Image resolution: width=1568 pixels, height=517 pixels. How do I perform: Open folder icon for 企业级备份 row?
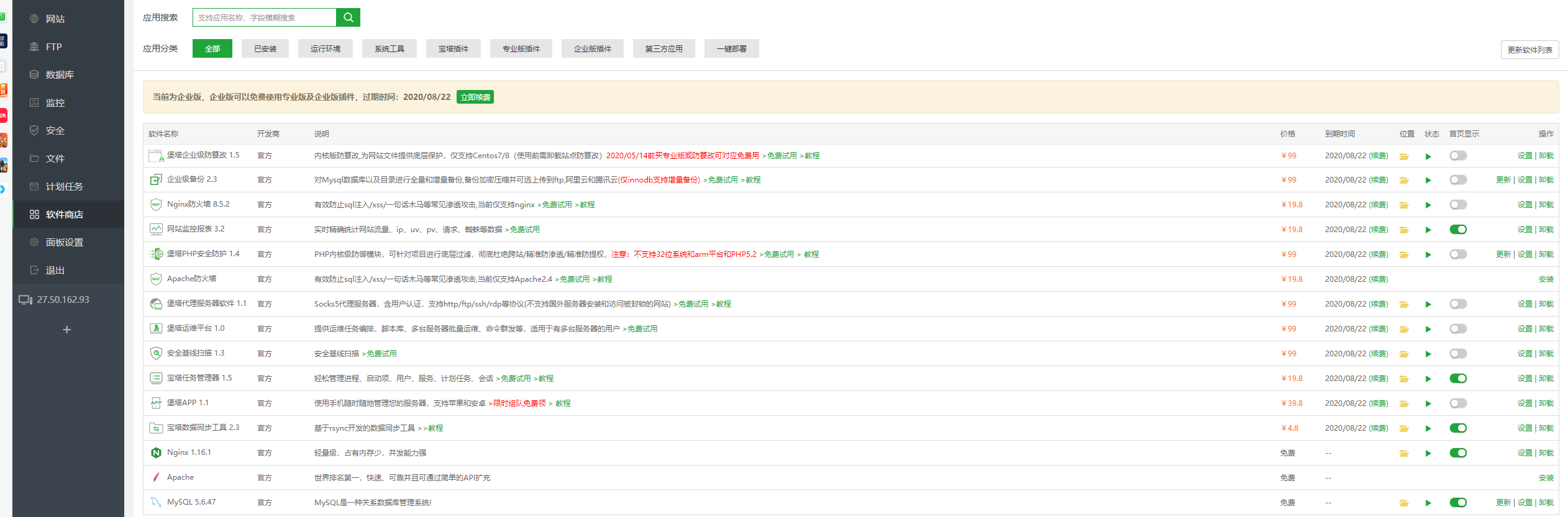tap(1404, 181)
